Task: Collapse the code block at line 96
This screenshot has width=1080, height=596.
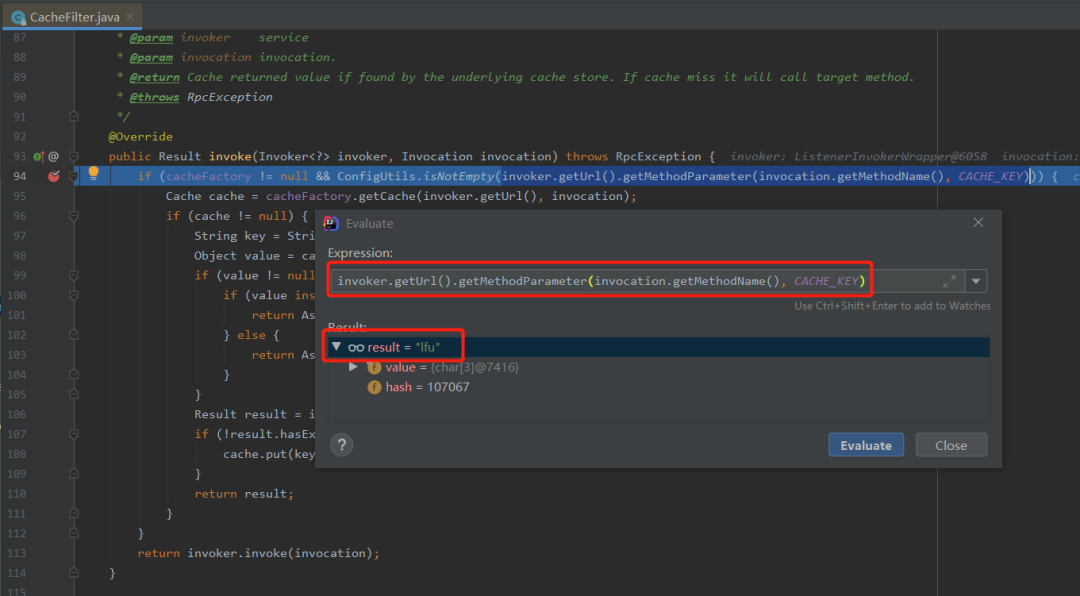Action: 74,216
